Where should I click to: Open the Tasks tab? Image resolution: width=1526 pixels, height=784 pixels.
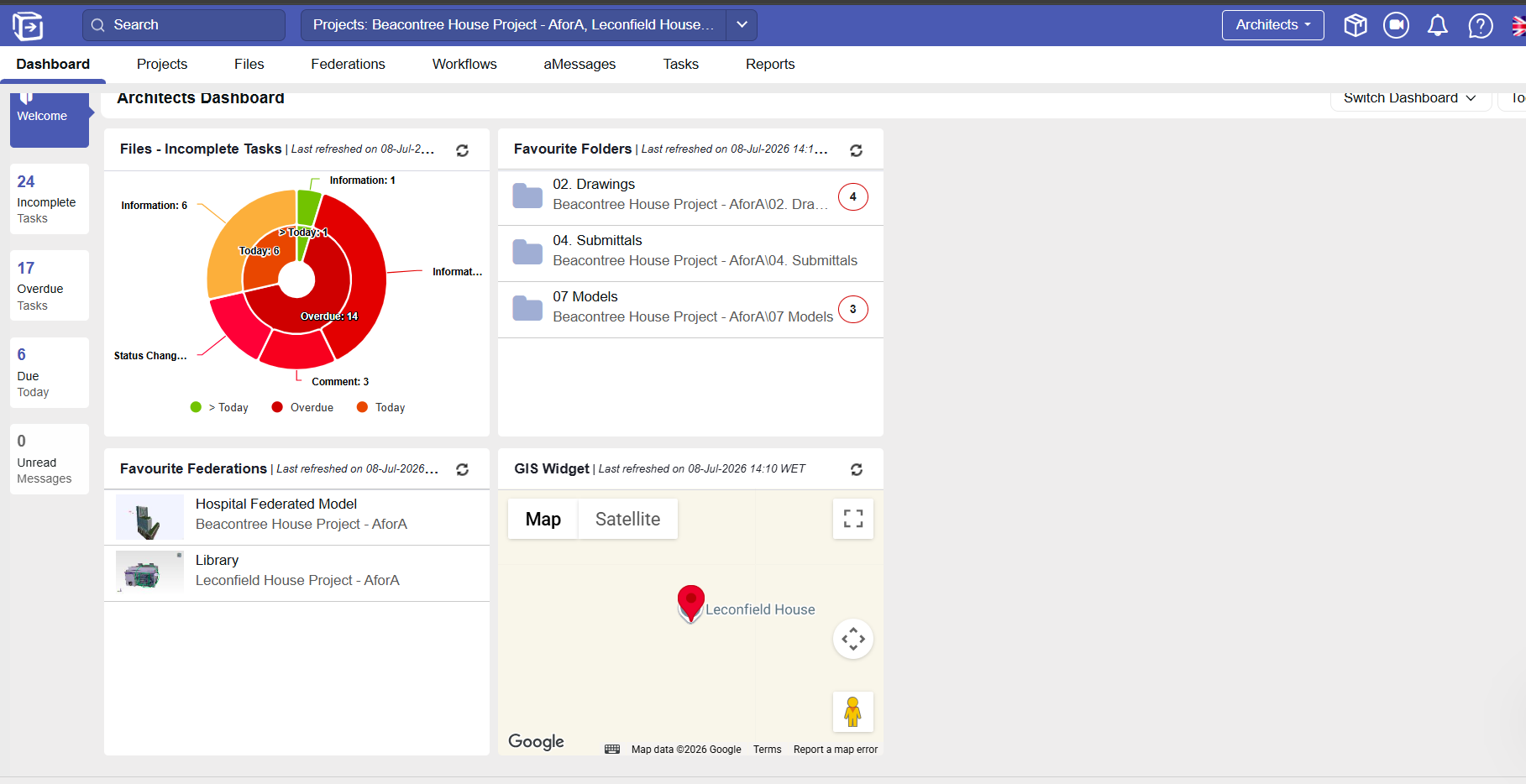coord(680,64)
